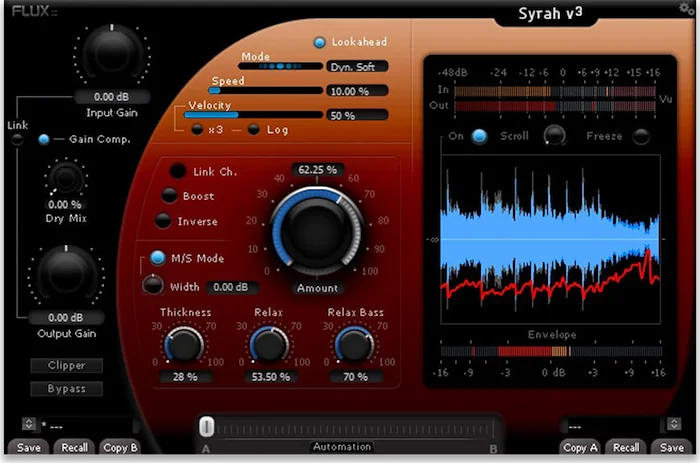Screen dimensions: 700x463
Task: Click the Width 0.00 dB field
Action: (x=232, y=287)
